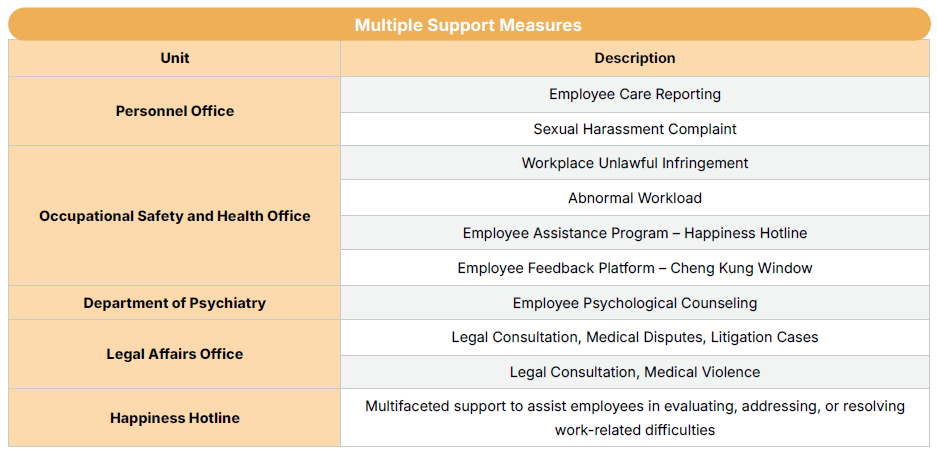The height and width of the screenshot is (453, 937).
Task: Select the Legal Affairs Office cell
Action: [175, 354]
